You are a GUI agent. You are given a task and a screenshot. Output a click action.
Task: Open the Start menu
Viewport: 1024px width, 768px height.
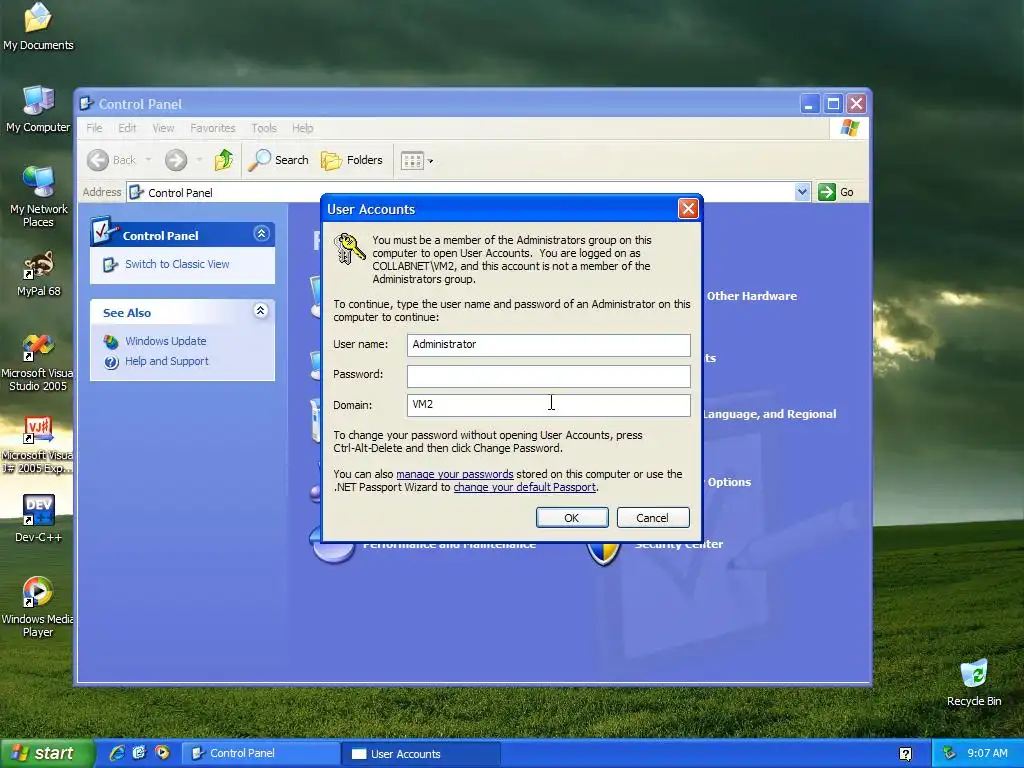(46, 753)
